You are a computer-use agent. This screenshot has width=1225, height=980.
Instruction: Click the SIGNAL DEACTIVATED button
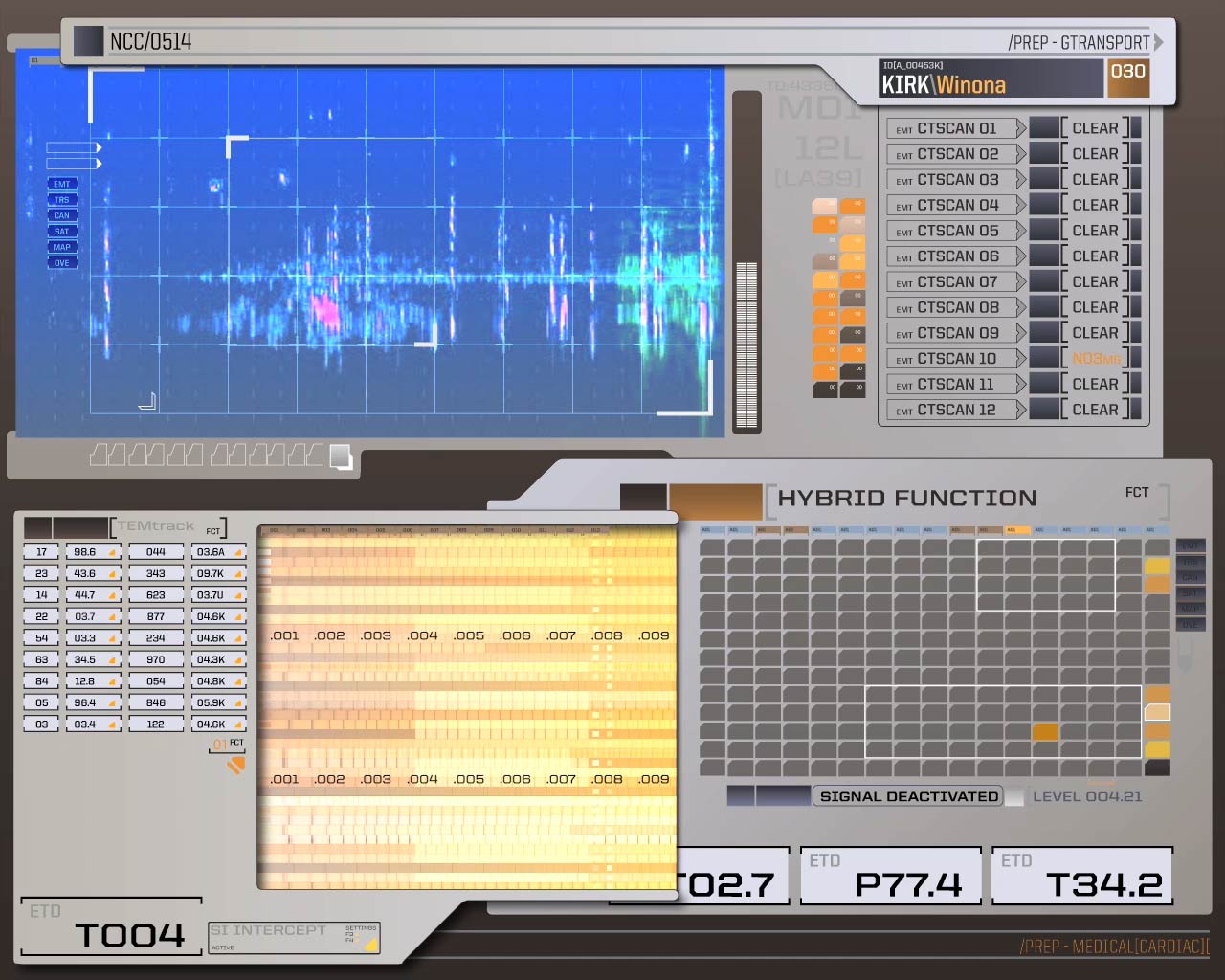coord(908,796)
